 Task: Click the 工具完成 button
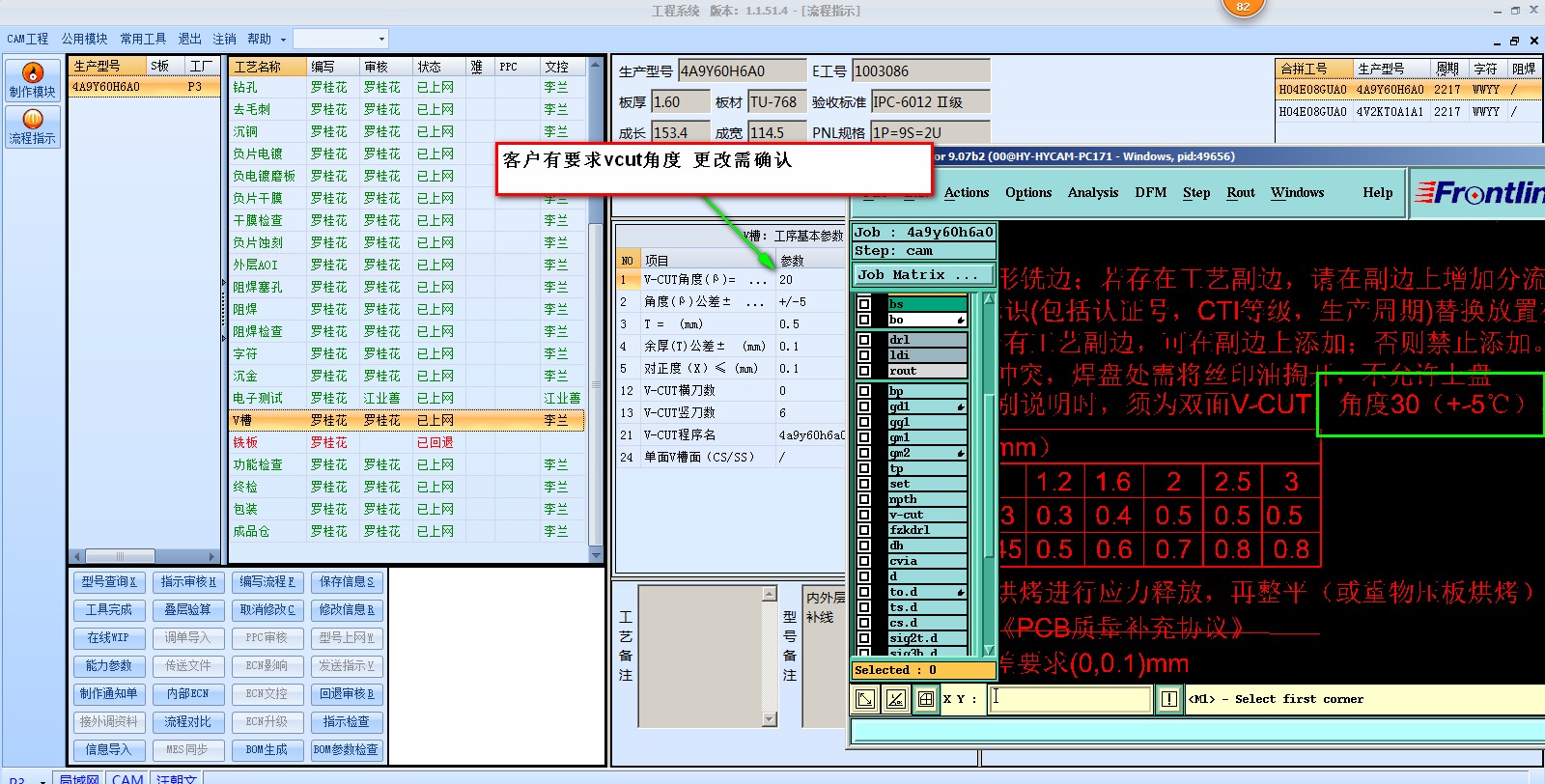(109, 610)
